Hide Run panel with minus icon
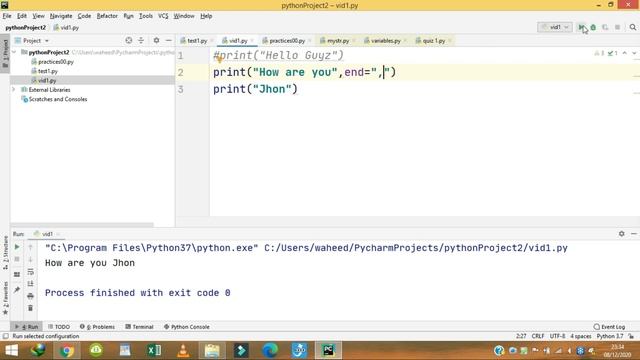 633,233
